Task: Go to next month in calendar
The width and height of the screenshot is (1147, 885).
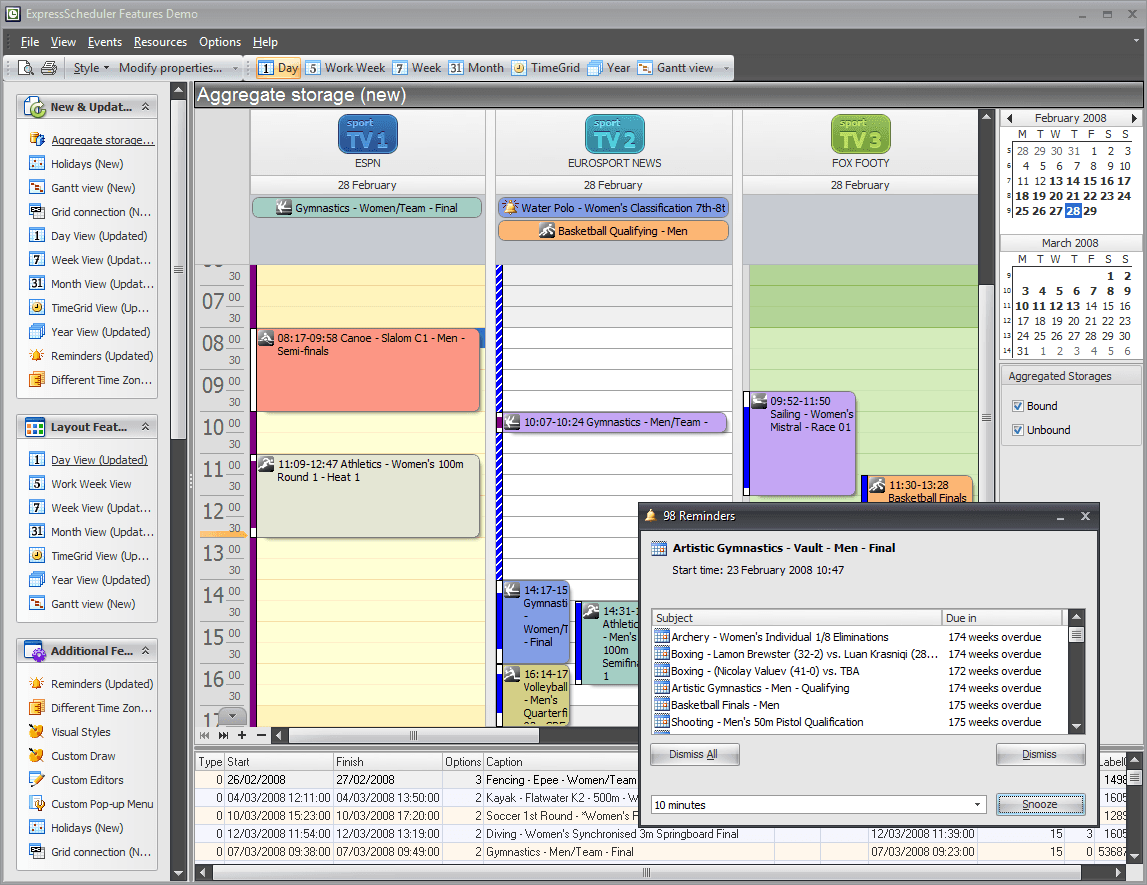Action: [1134, 118]
